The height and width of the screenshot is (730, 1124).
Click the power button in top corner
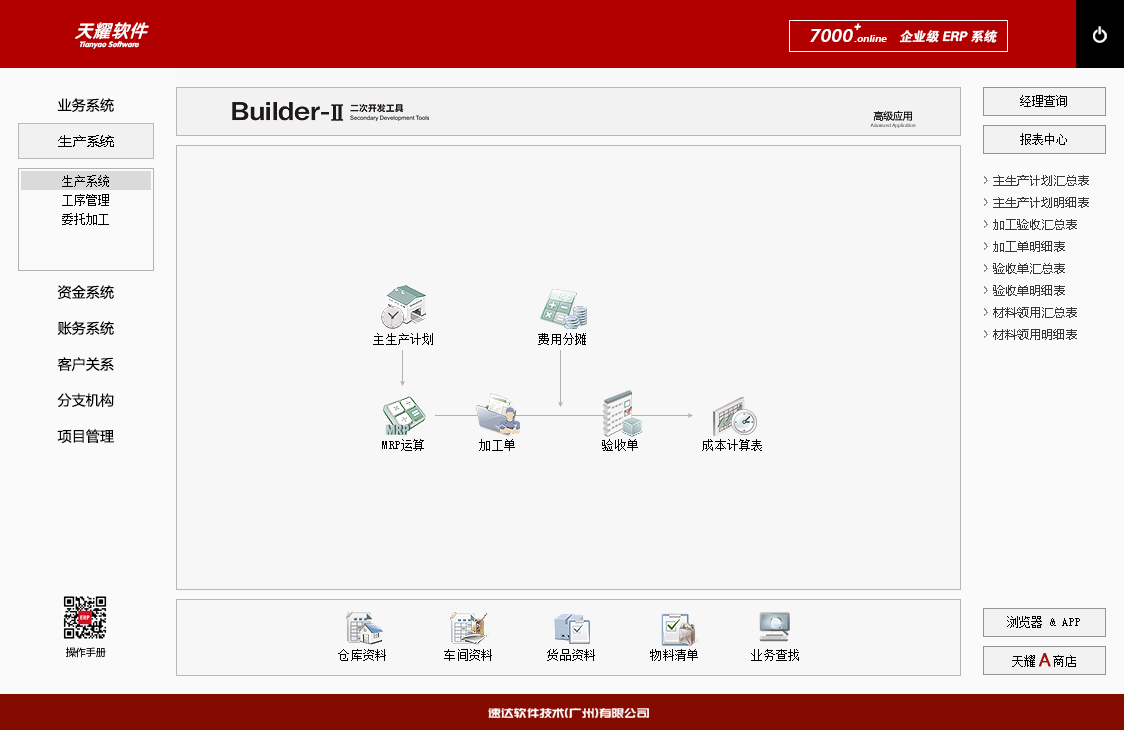click(x=1100, y=35)
